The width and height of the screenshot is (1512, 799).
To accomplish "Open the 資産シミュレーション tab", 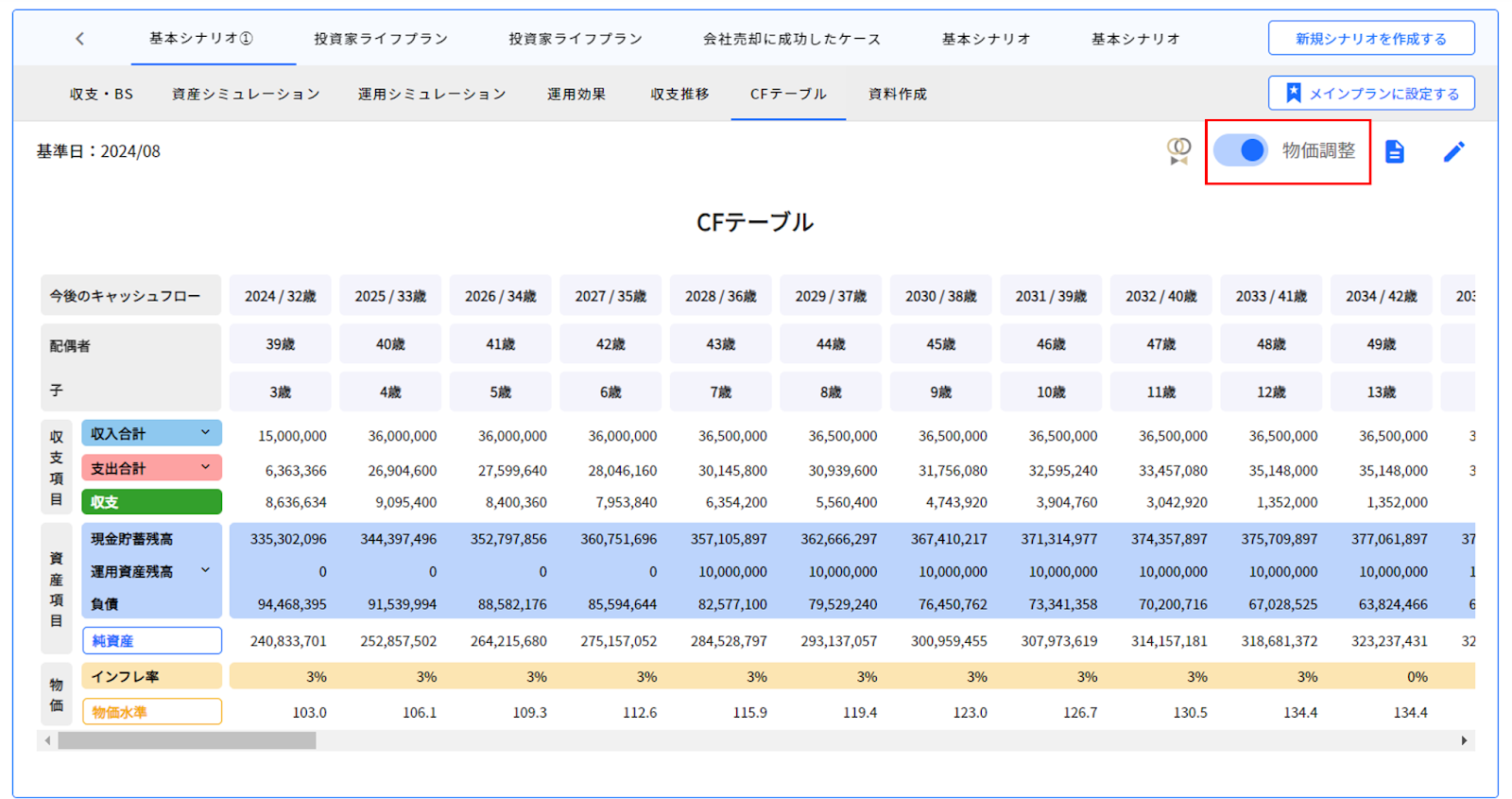I will (x=246, y=94).
